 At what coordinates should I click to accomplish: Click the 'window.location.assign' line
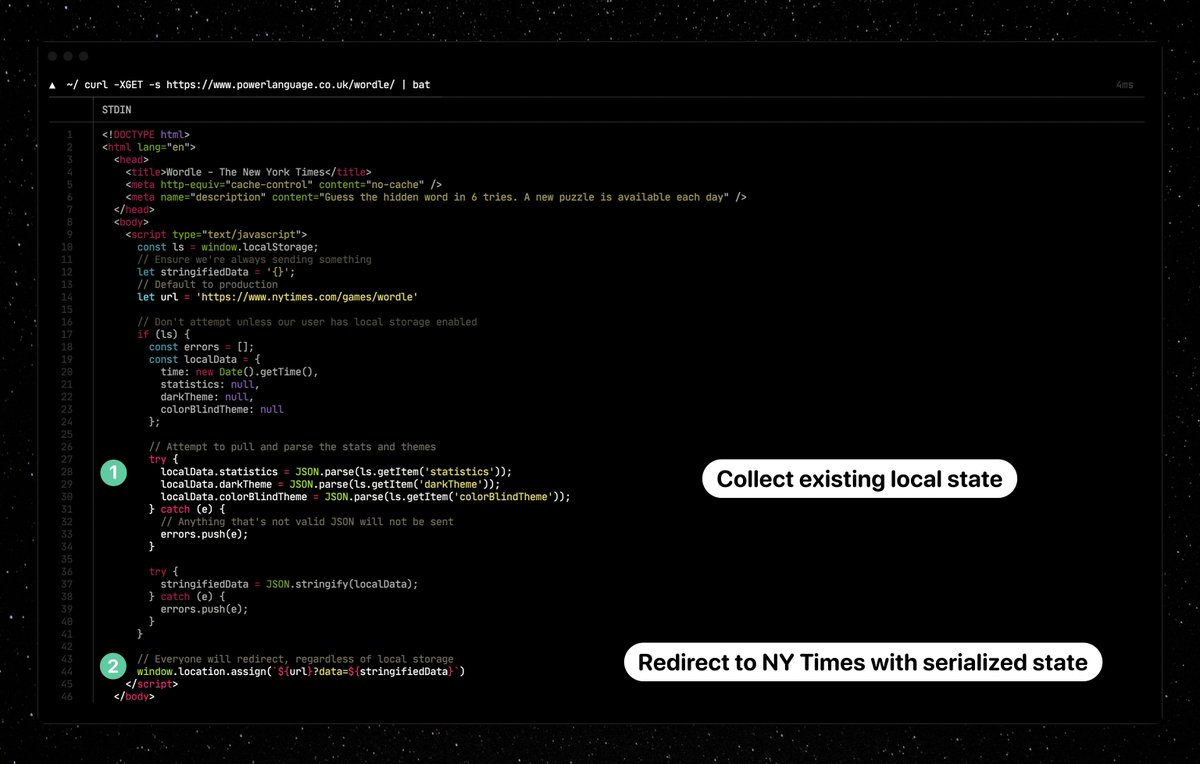301,671
